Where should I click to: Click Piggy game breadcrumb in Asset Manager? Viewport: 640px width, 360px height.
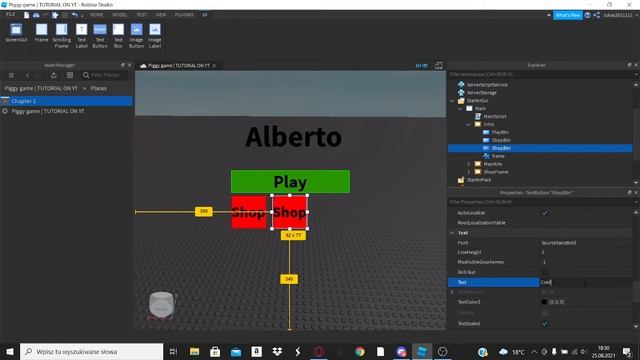[x=41, y=88]
